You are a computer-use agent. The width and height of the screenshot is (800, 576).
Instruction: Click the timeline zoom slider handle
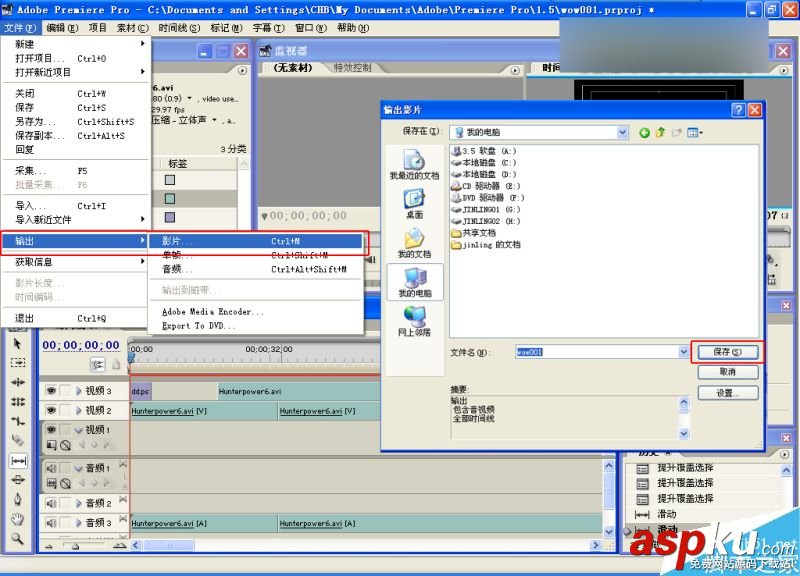76,546
